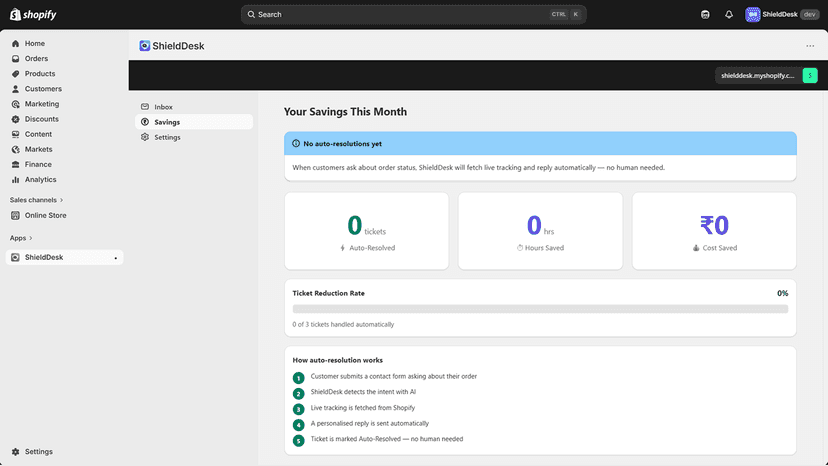
Task: Click the Products tag icon
Action: 15,74
